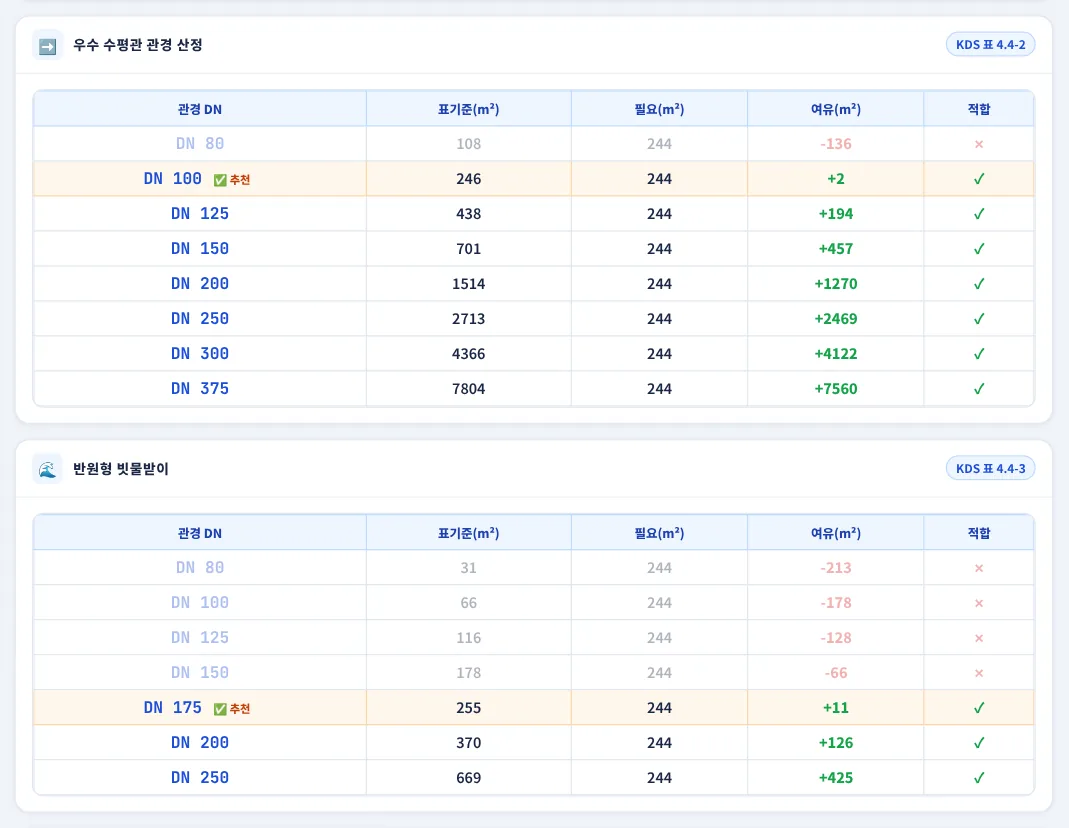Click the margin value +1270
The width and height of the screenshot is (1069, 828).
(836, 283)
